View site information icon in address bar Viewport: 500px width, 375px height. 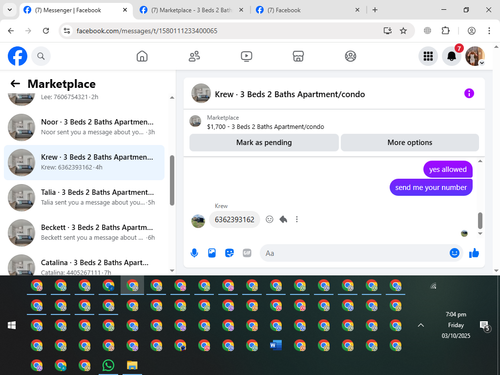(x=67, y=31)
